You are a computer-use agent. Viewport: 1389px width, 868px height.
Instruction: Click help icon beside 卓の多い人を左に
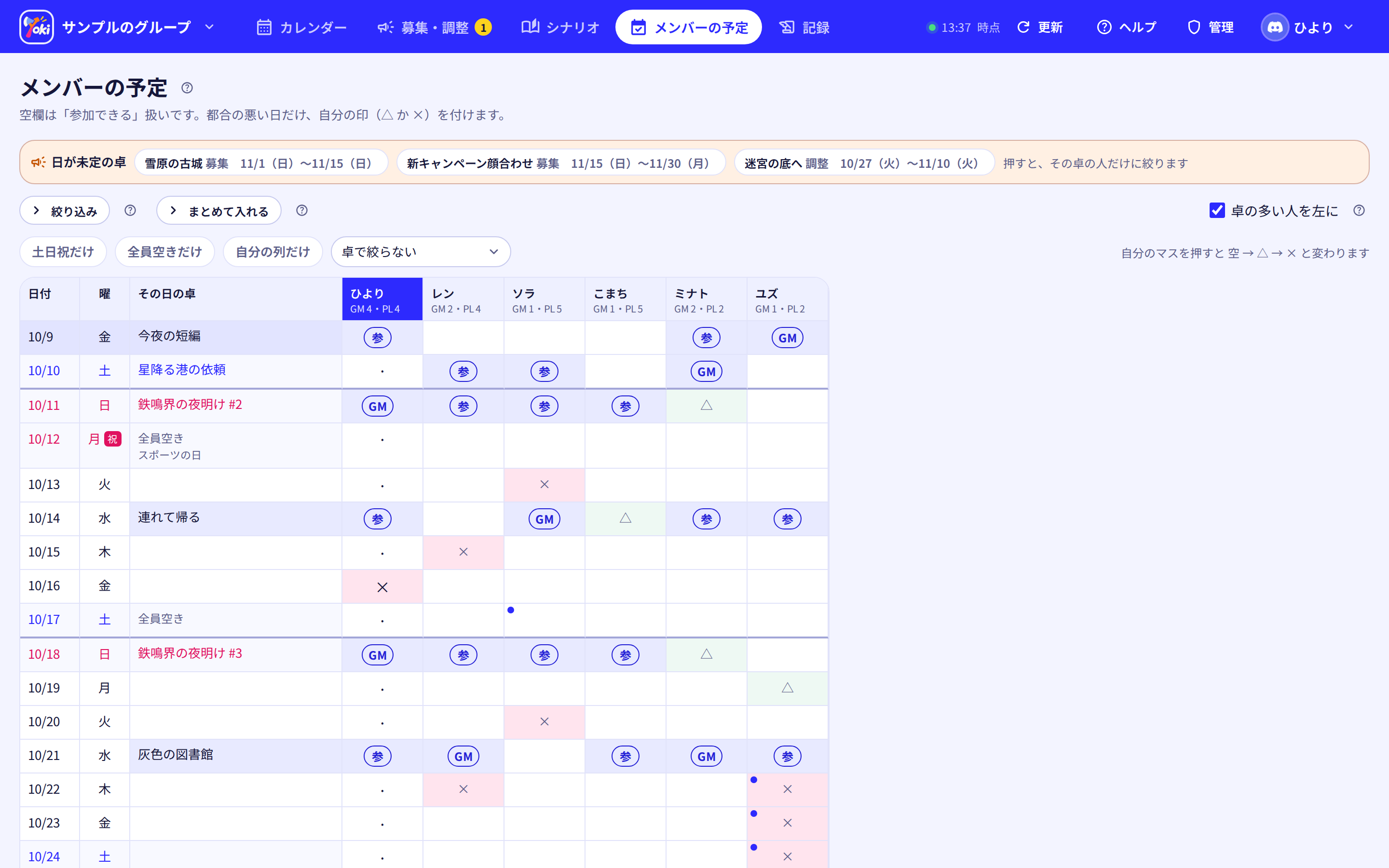tap(1359, 210)
